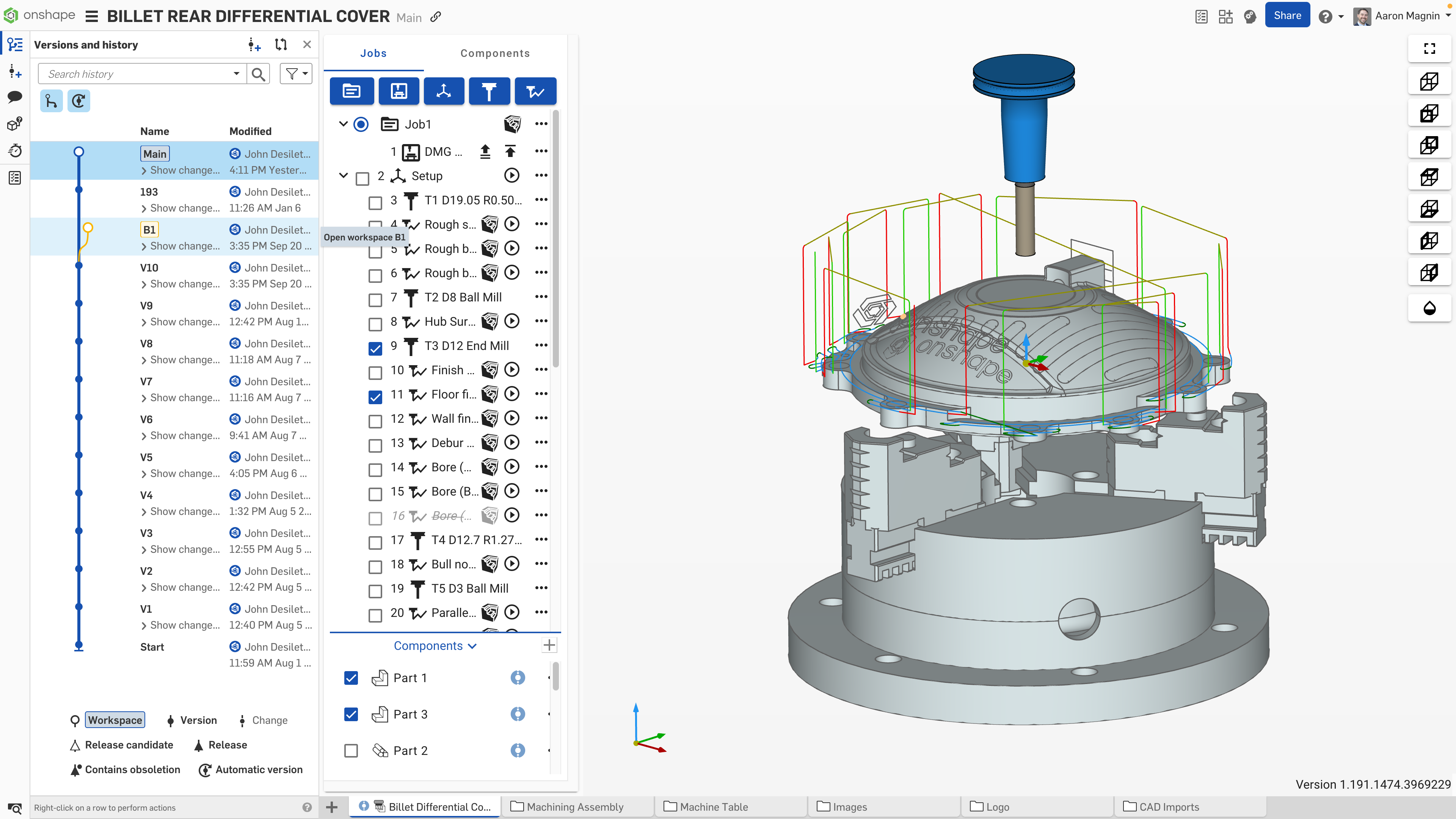1456x819 pixels.
Task: Enable the Part 2 component checkbox
Action: point(351,750)
